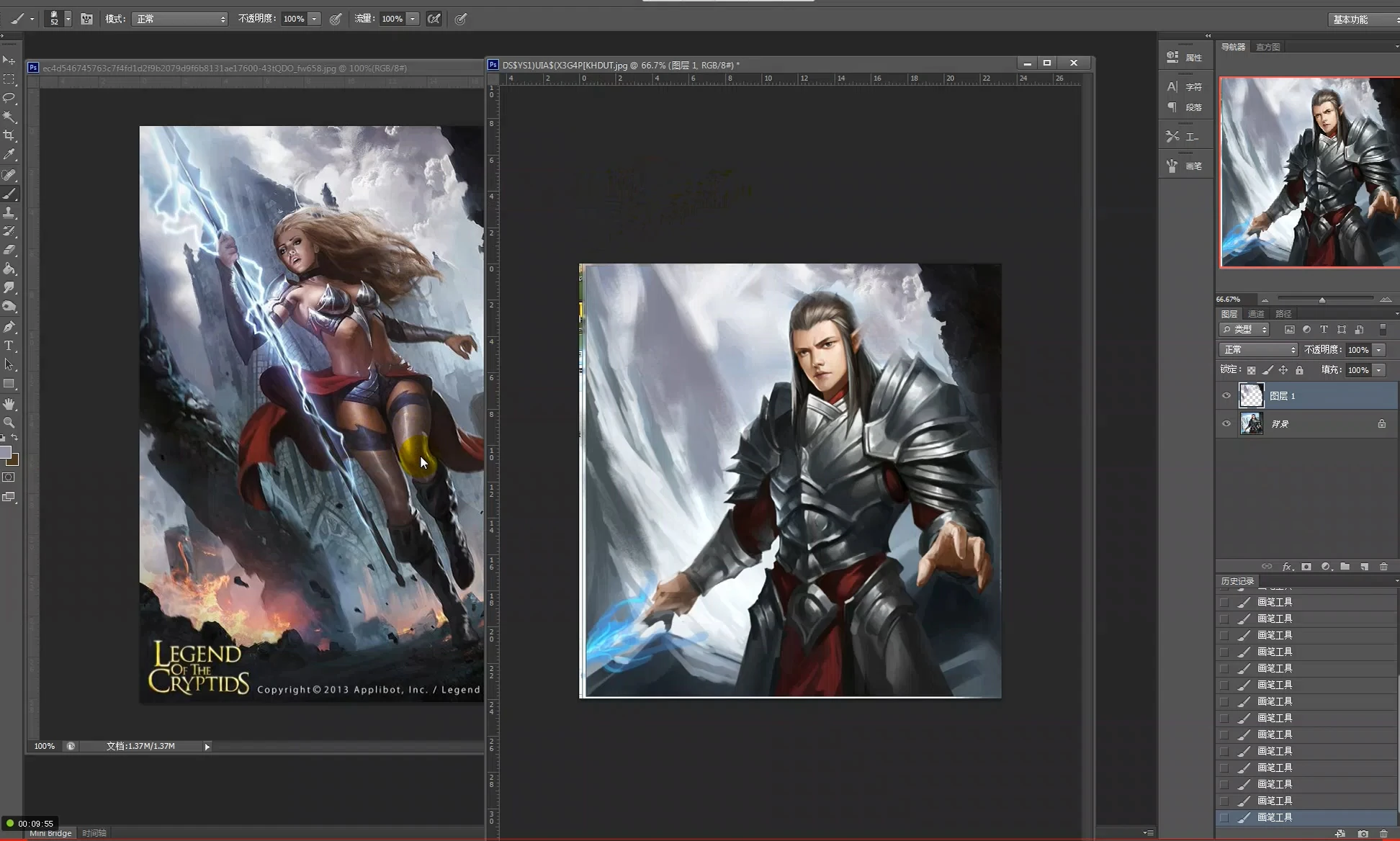Open the 基本功能 workspace dropdown
1400x841 pixels.
tap(1363, 19)
